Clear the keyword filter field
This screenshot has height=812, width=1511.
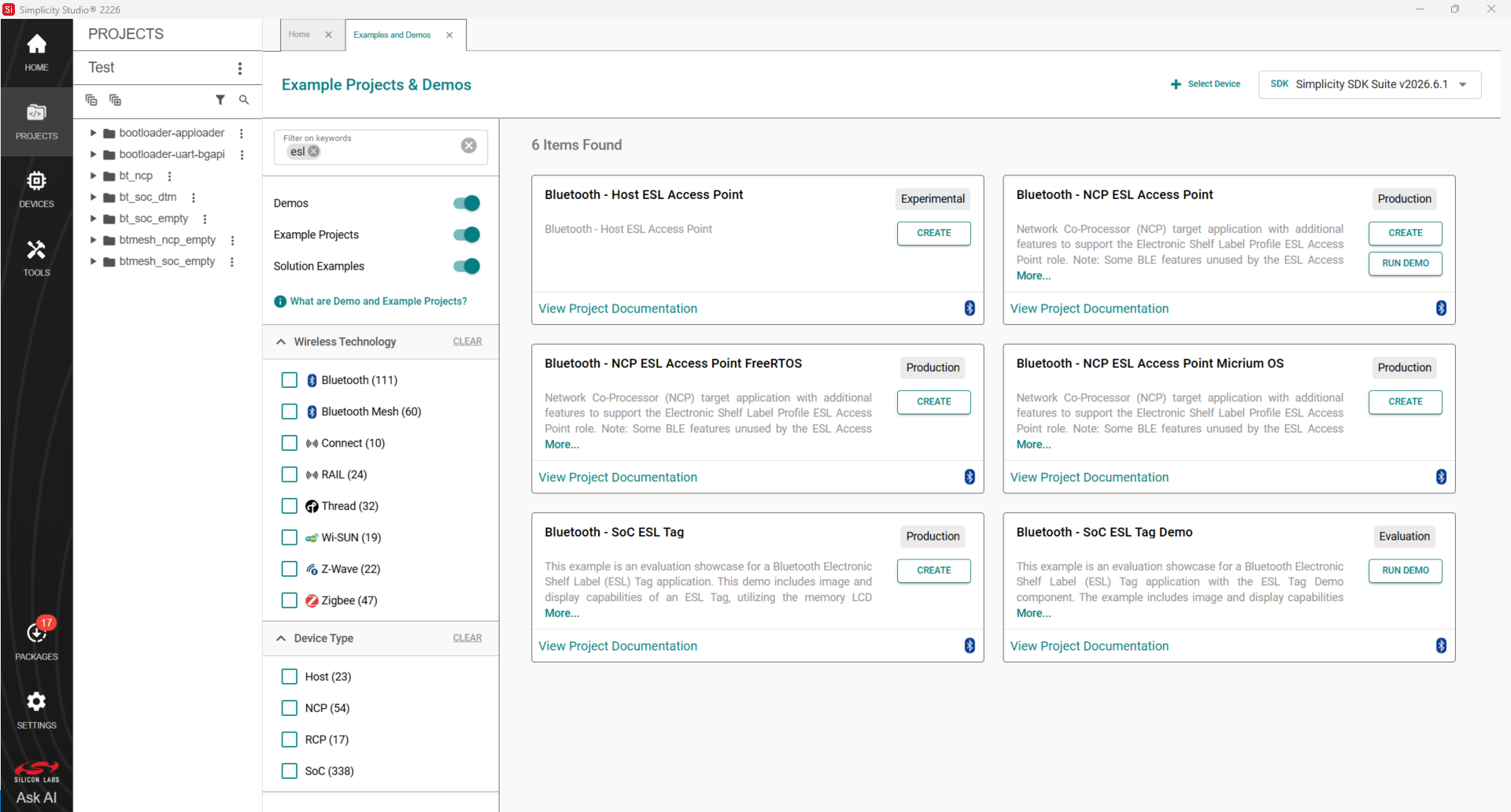click(469, 146)
